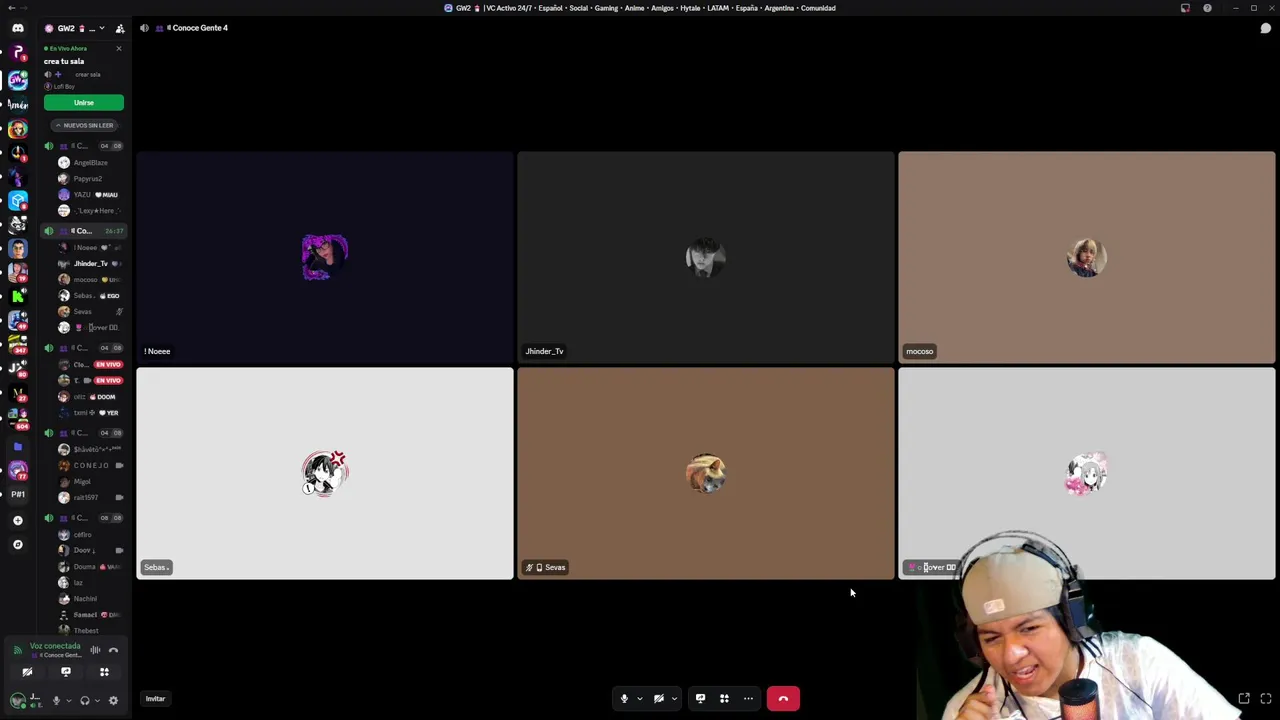Close the En Vivo Ahora card
This screenshot has height=720, width=1280.
(119, 48)
